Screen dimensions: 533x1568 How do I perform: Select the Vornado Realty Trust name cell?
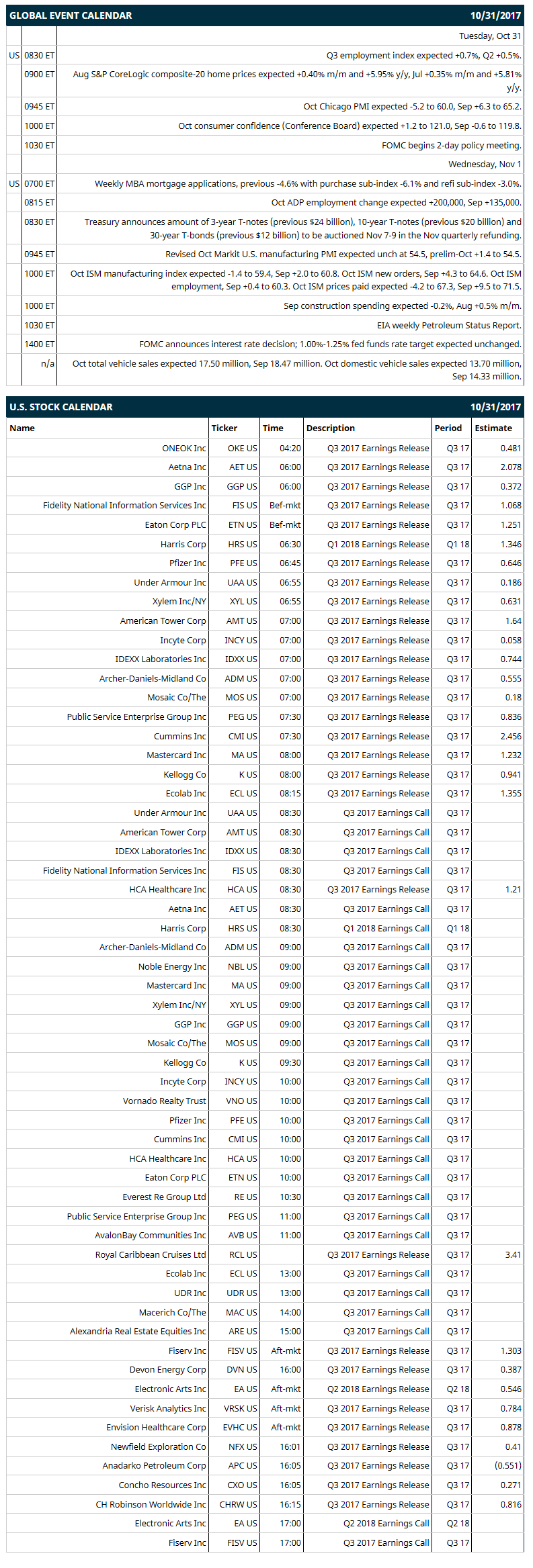[x=165, y=1101]
